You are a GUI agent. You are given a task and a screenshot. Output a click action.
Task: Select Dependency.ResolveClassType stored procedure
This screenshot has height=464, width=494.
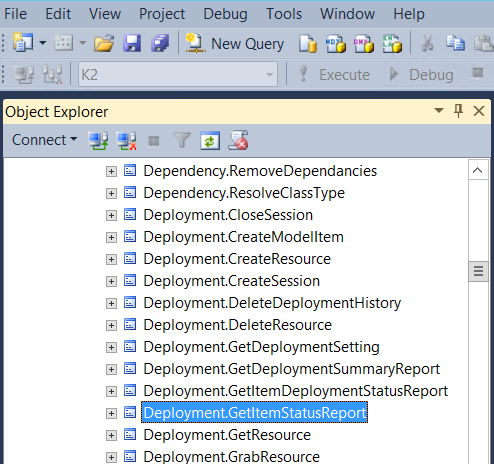pyautogui.click(x=244, y=193)
